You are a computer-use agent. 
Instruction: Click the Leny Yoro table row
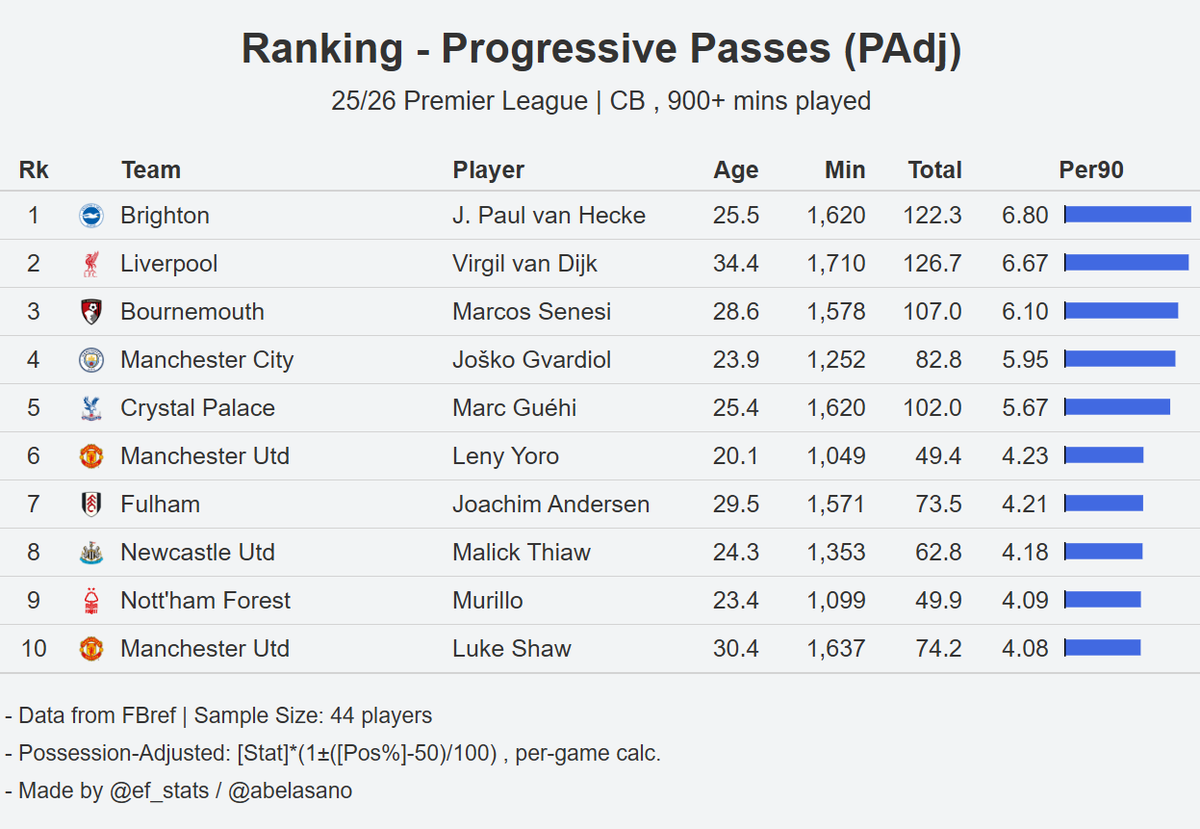tap(600, 456)
